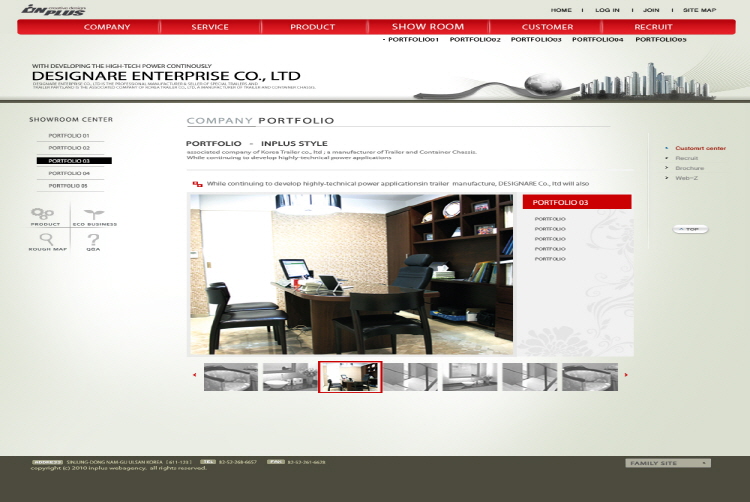Select the washbasin thumbnail

289,377
